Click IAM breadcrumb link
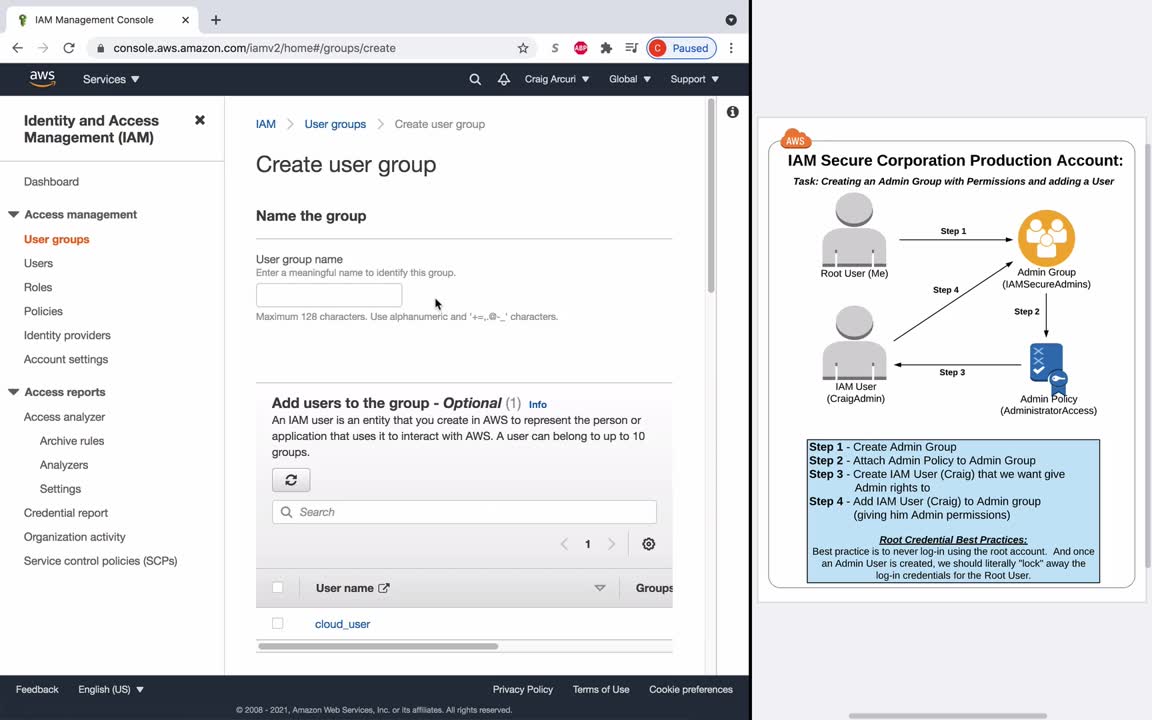 click(266, 124)
